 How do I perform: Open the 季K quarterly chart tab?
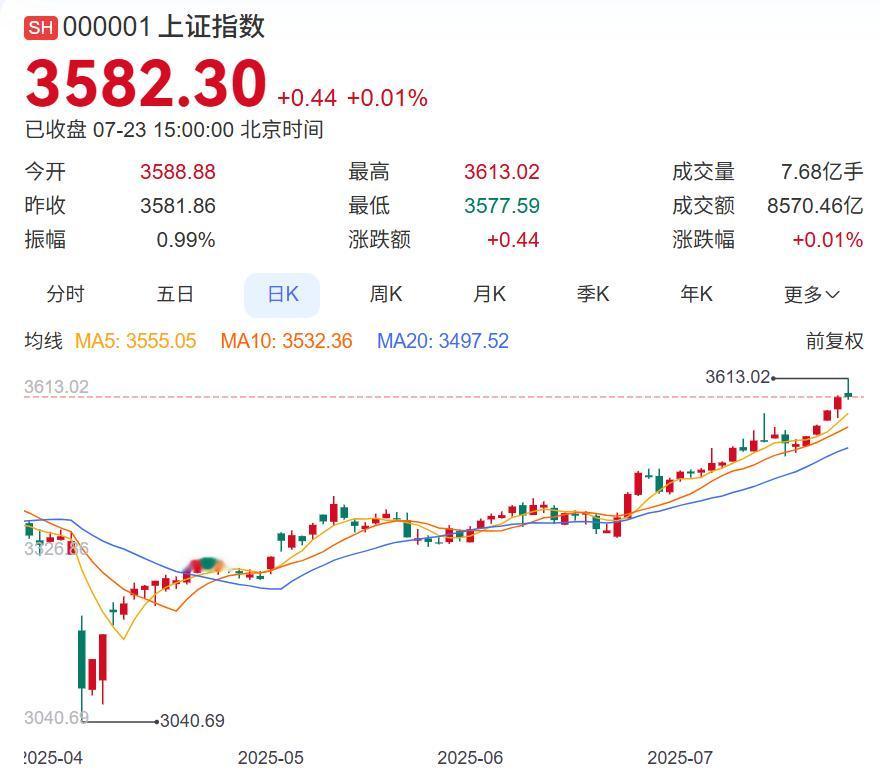[593, 294]
